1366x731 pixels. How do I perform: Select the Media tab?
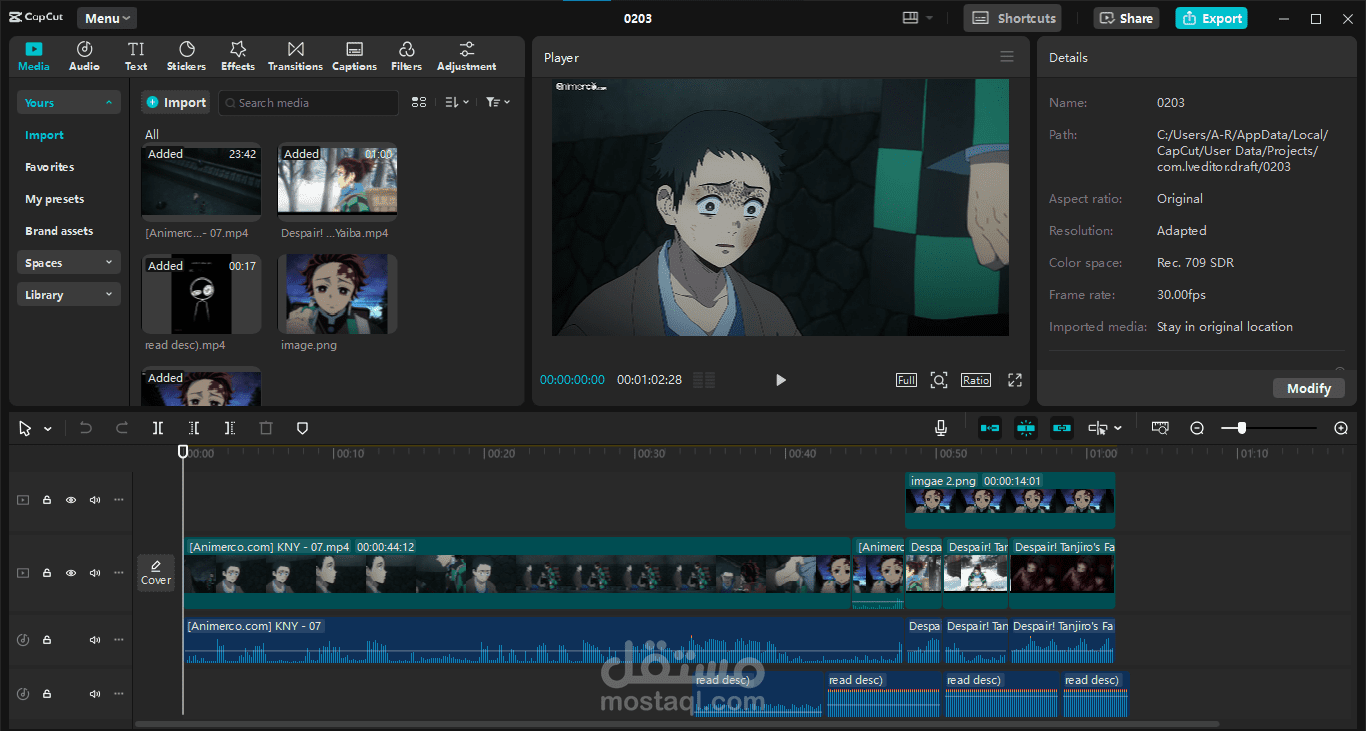coord(34,56)
